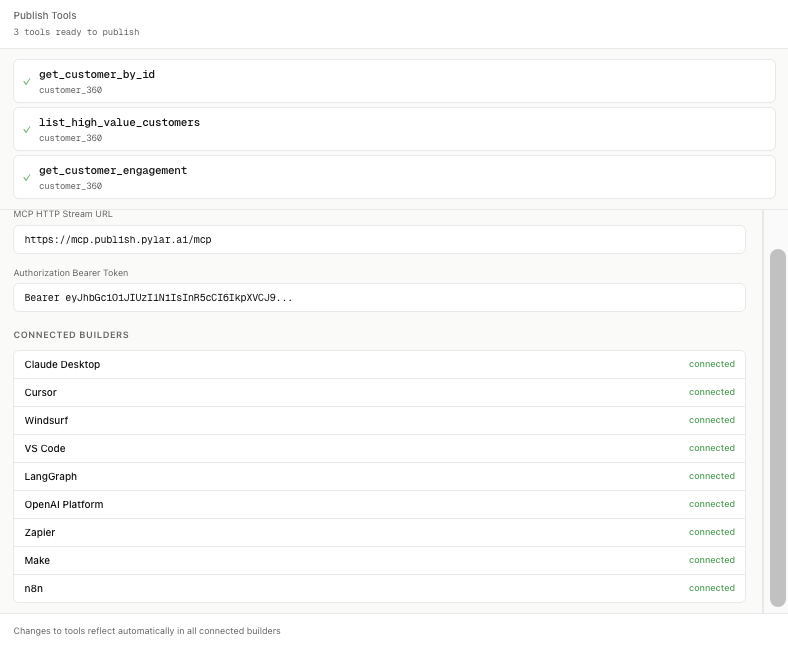Click connected status next to Make

[711, 560]
